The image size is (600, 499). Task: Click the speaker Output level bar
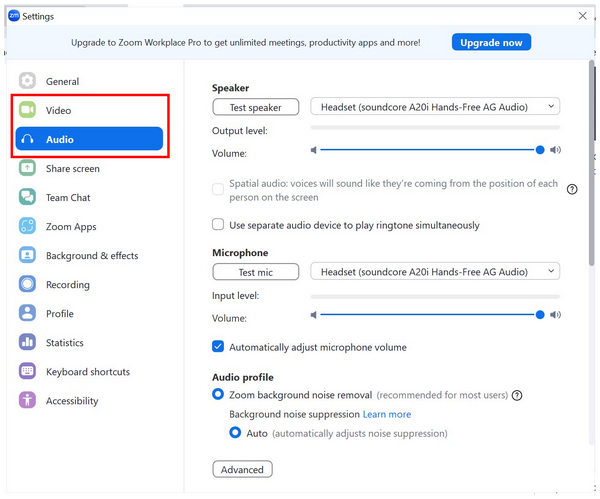435,127
